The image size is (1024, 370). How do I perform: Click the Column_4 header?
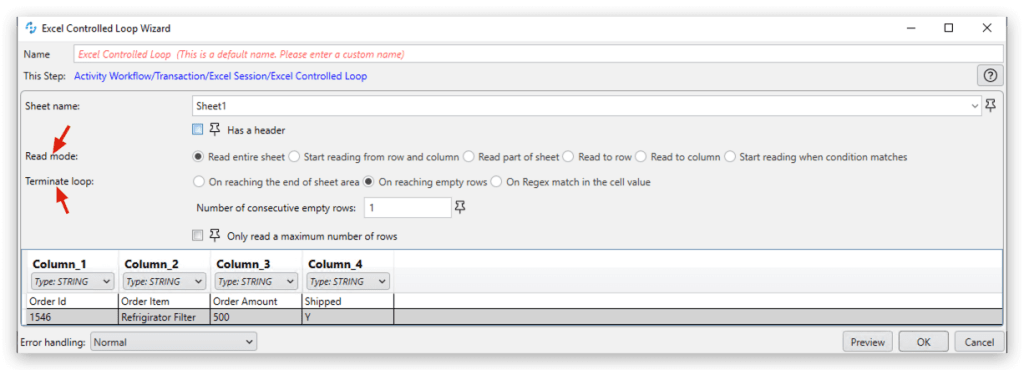click(x=335, y=264)
